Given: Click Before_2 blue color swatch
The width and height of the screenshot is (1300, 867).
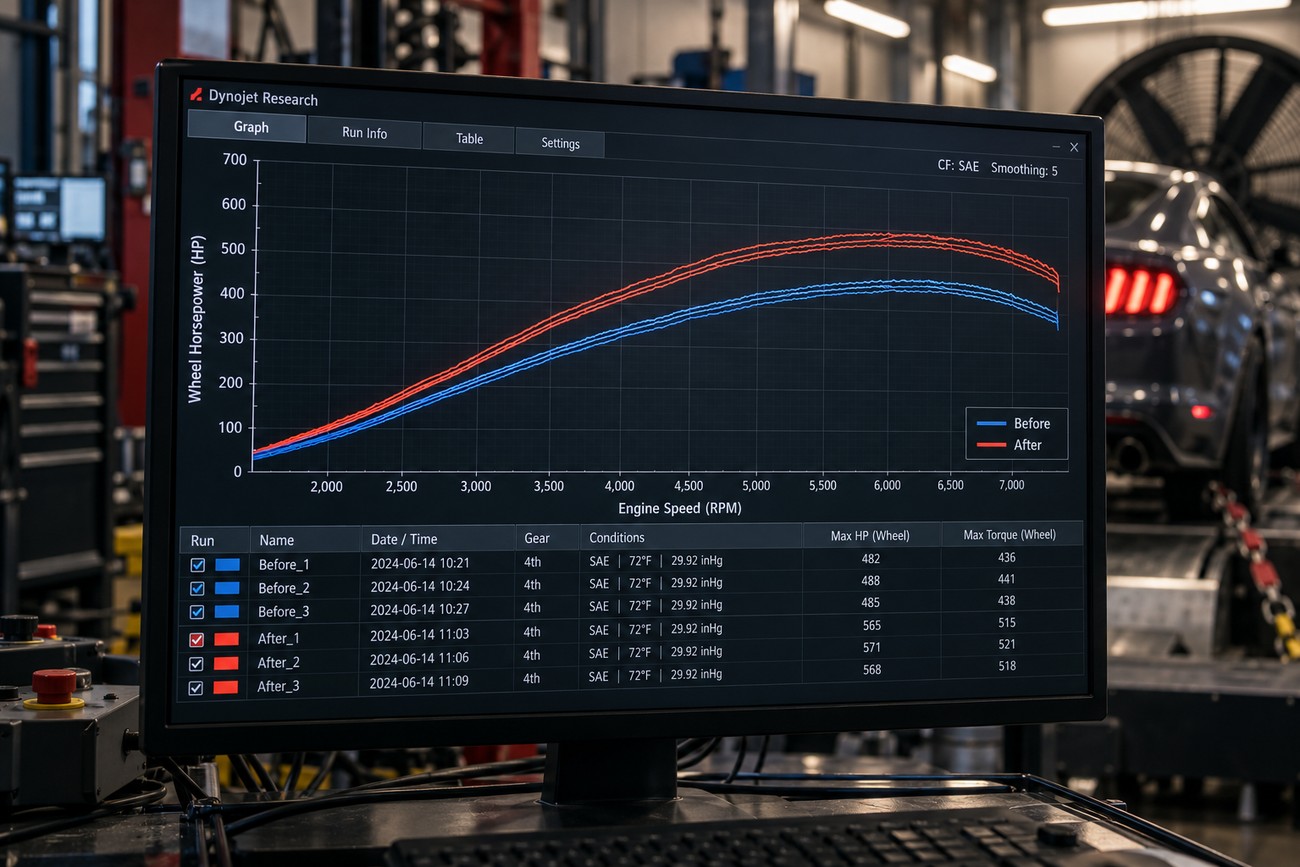Looking at the screenshot, I should tap(227, 588).
